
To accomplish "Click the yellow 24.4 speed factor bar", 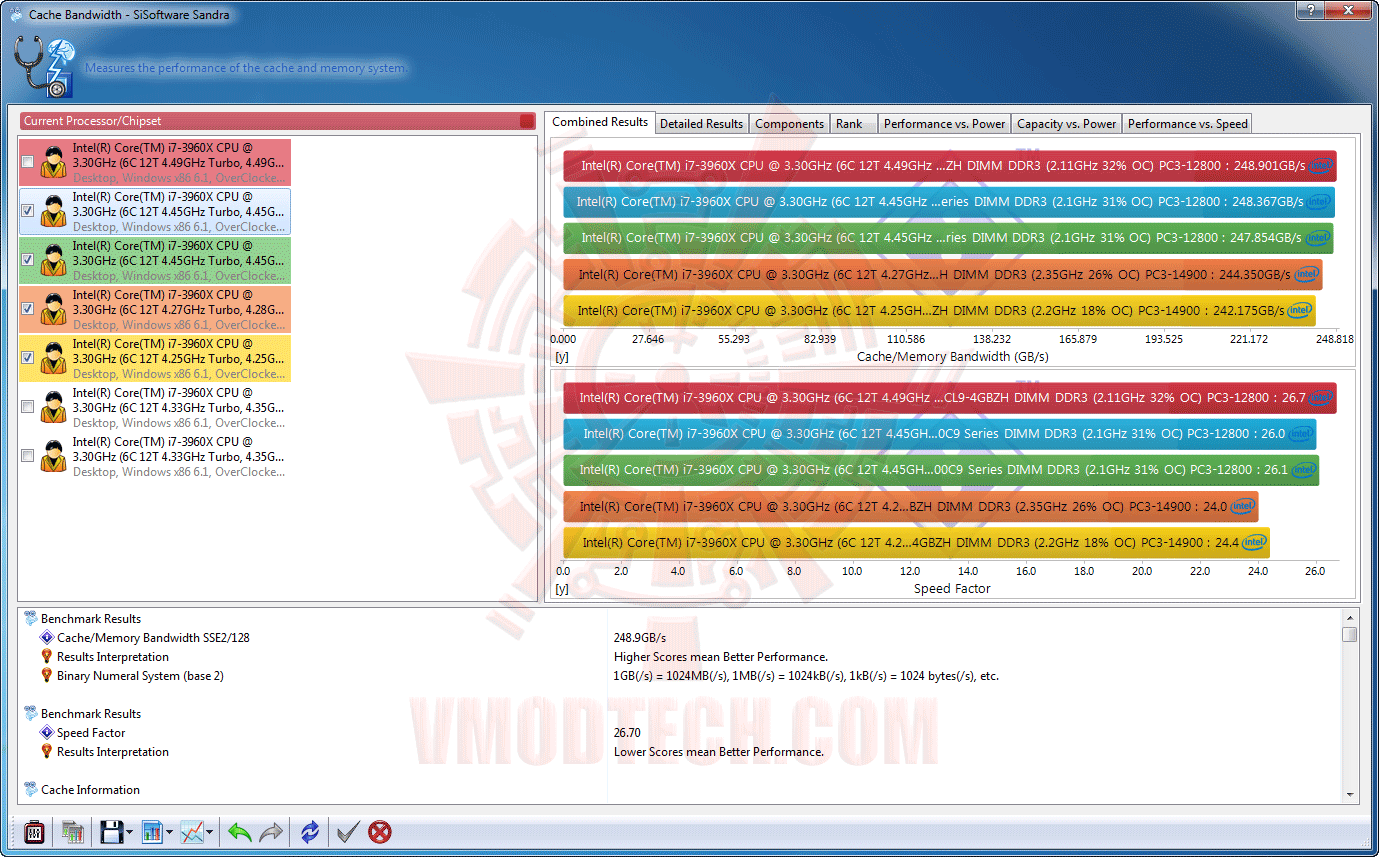I will tap(916, 542).
